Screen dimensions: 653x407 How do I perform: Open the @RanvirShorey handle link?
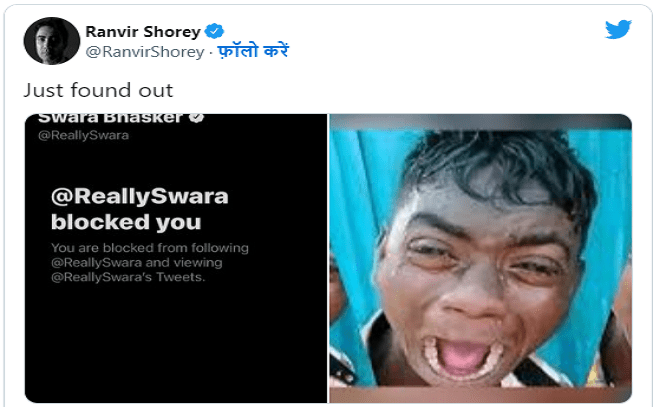[x=145, y=52]
